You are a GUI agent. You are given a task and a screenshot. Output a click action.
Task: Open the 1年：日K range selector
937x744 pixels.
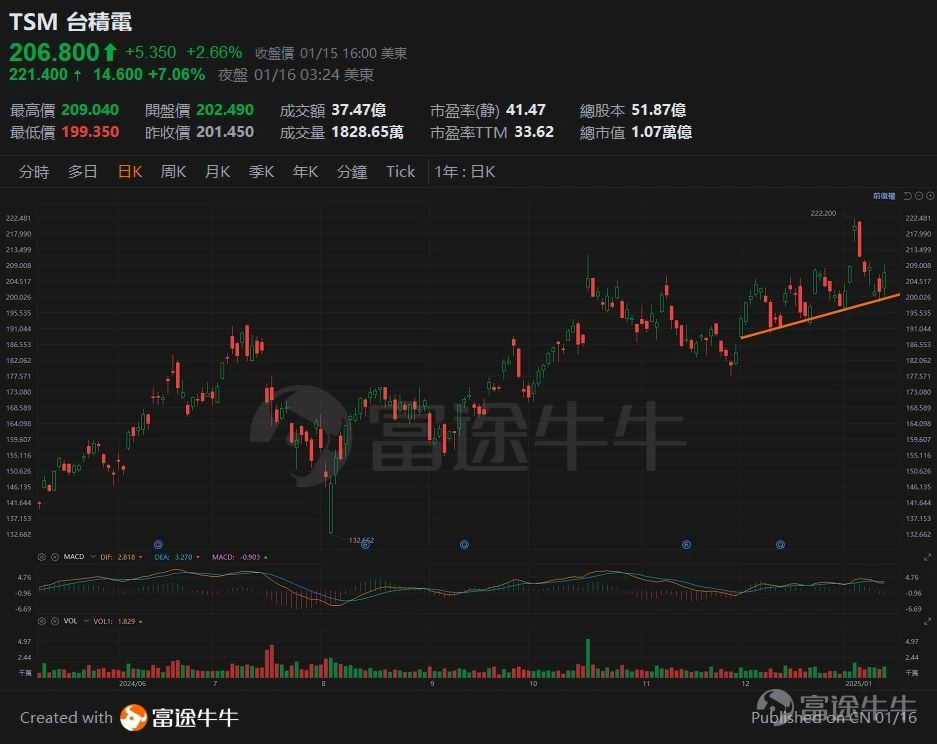[x=465, y=172]
